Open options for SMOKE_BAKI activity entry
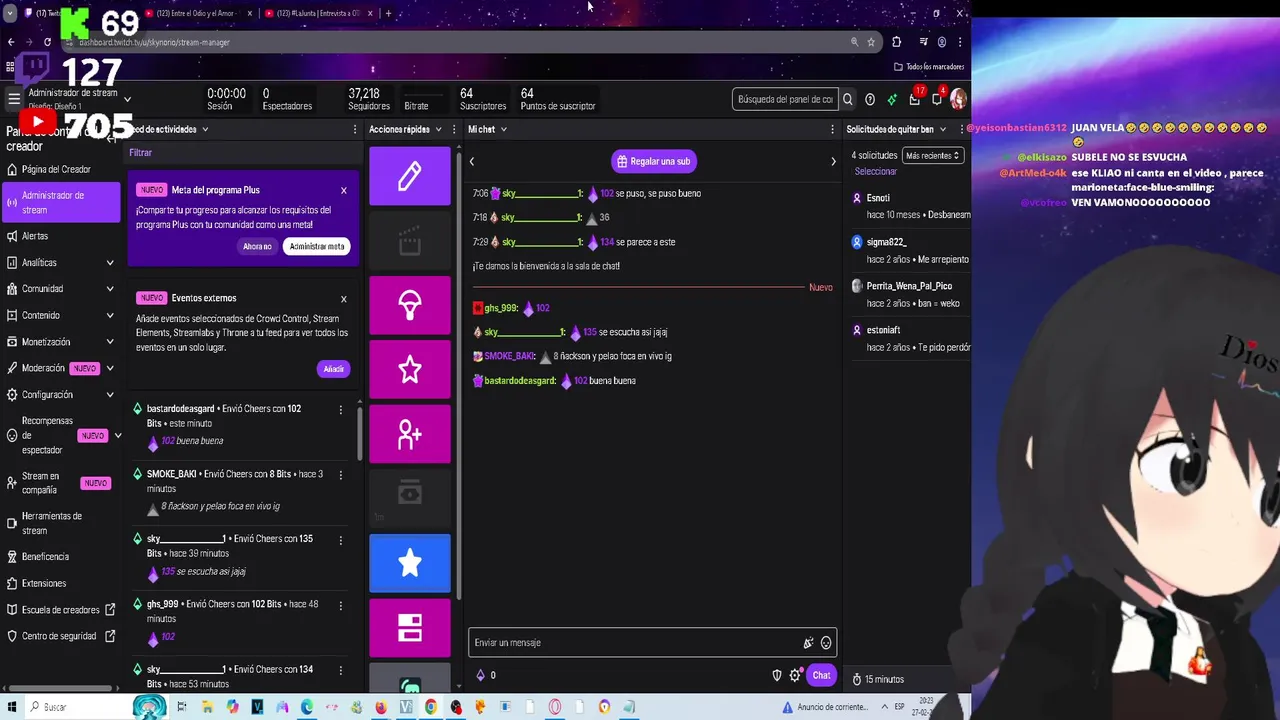Viewport: 1280px width, 720px height. pyautogui.click(x=340, y=474)
